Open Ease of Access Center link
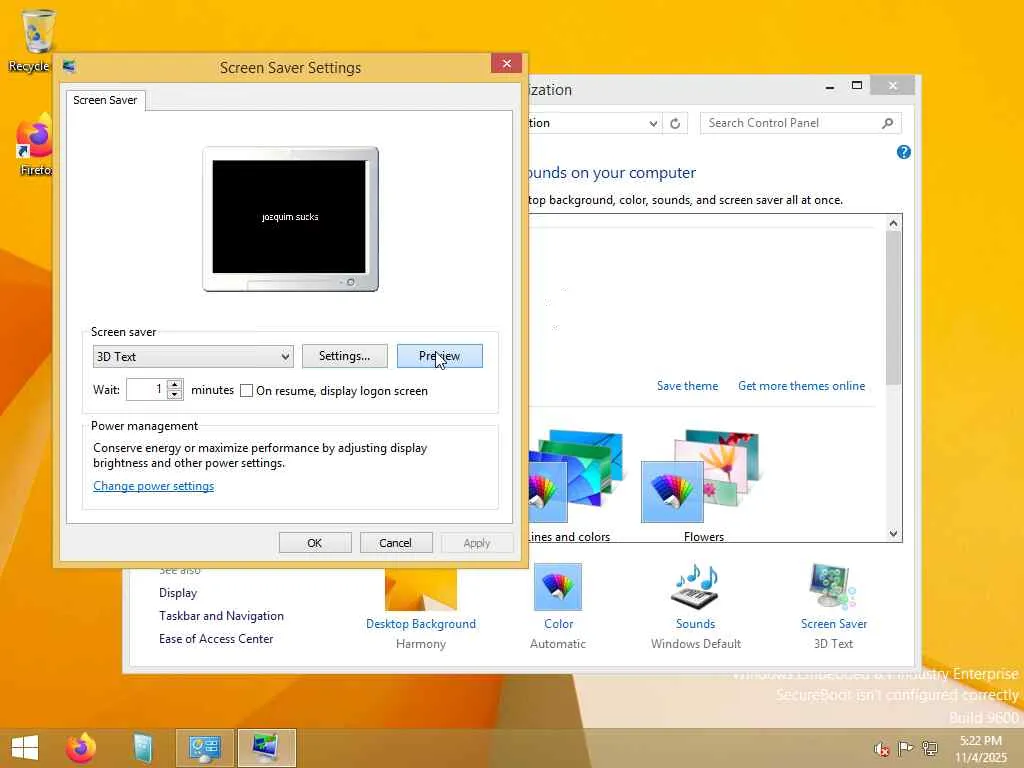Screen dimensions: 1024x768 pos(216,639)
